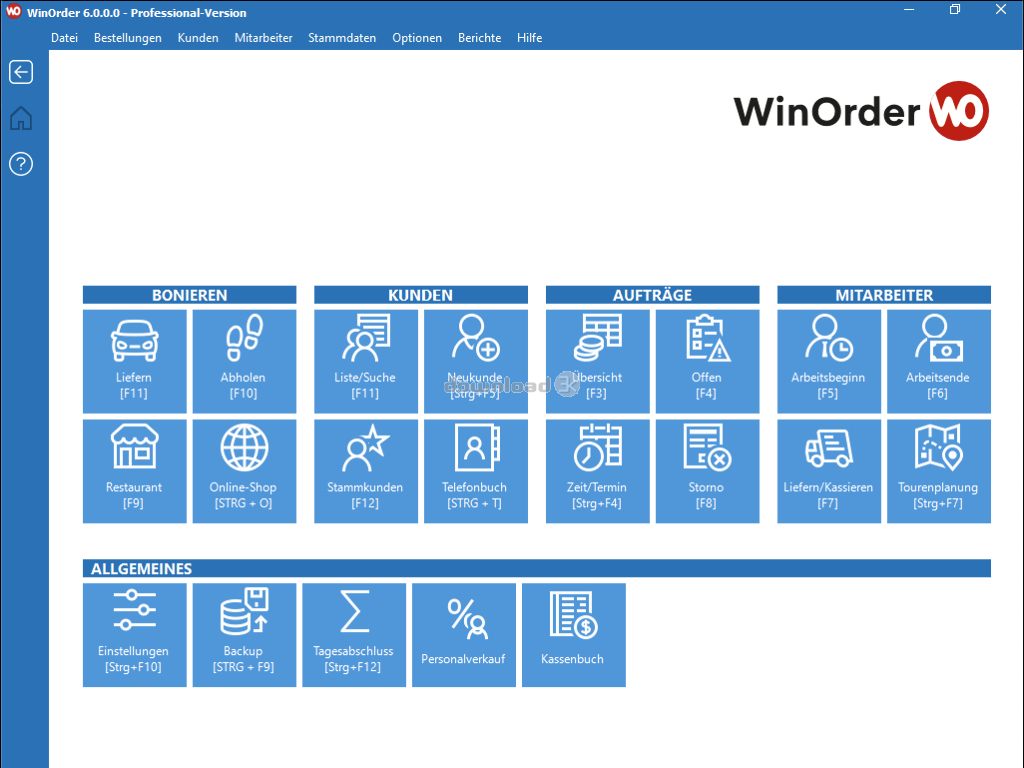Close the WinOrder window
This screenshot has height=768, width=1024.
click(x=1000, y=10)
